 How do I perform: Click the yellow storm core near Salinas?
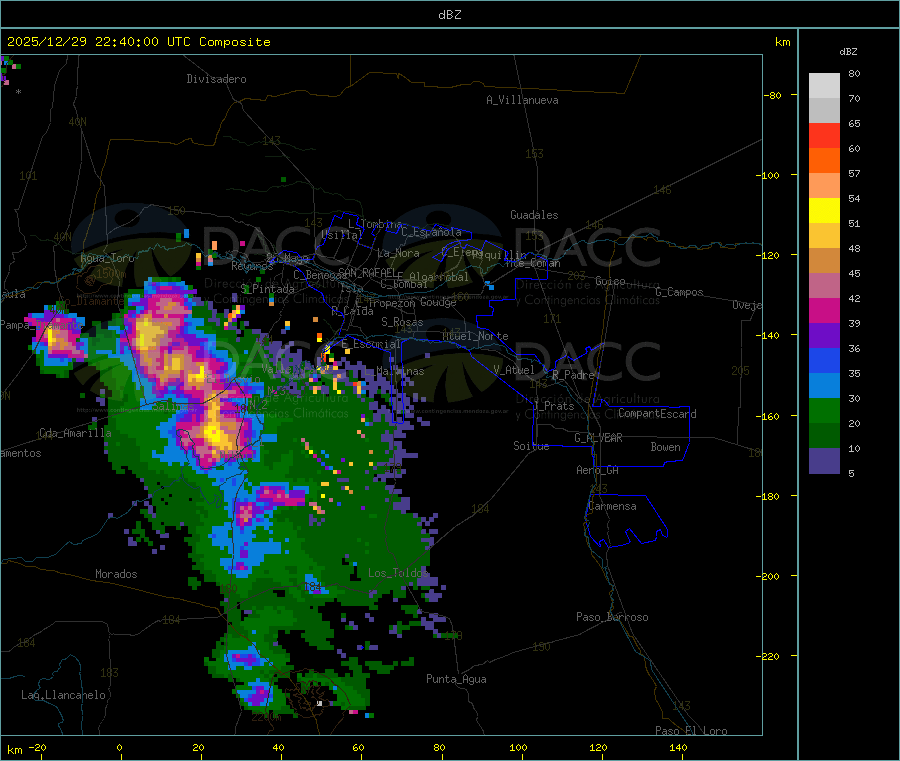215,432
